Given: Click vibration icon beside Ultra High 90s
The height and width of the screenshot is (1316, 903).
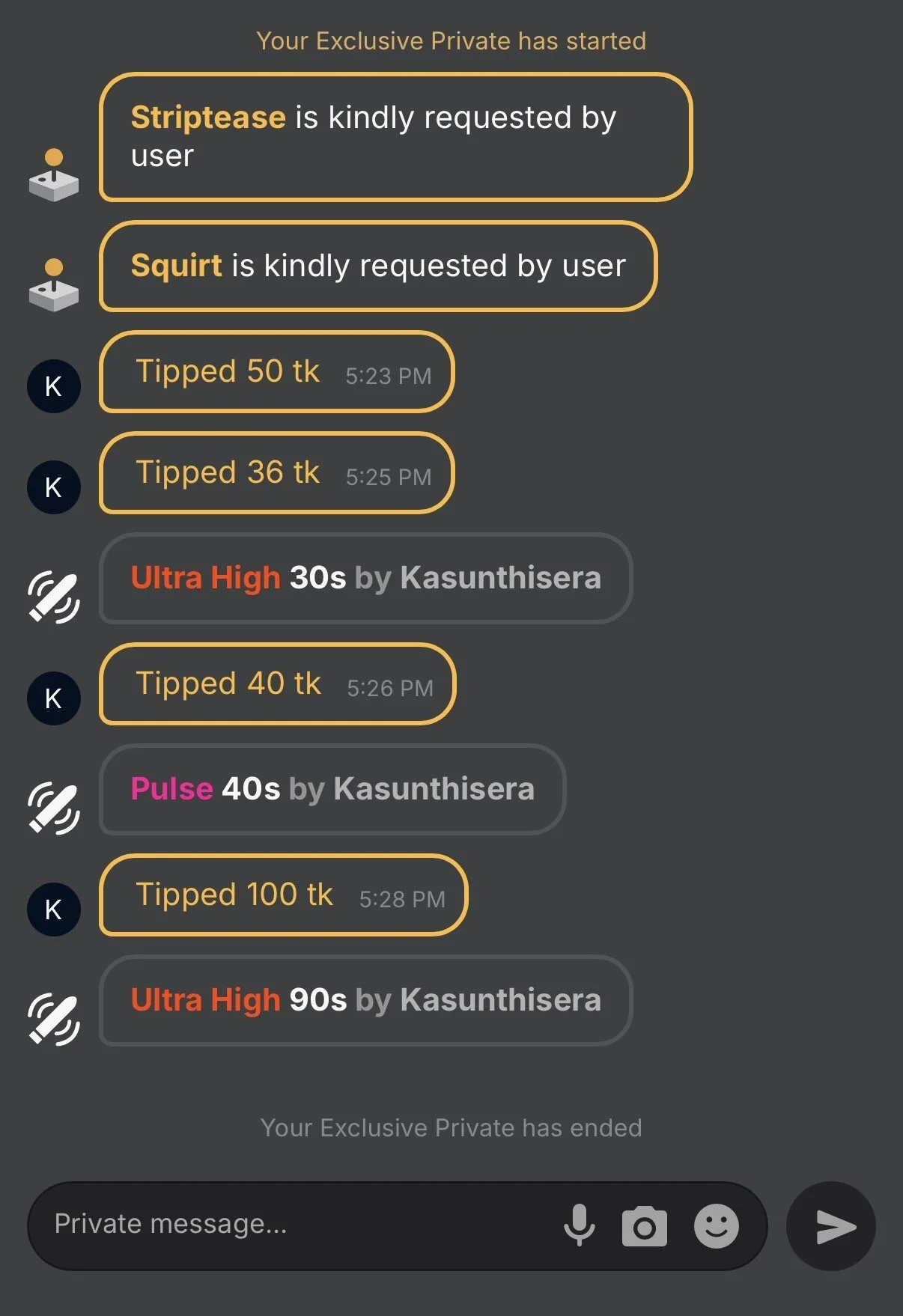Looking at the screenshot, I should coord(54,1019).
